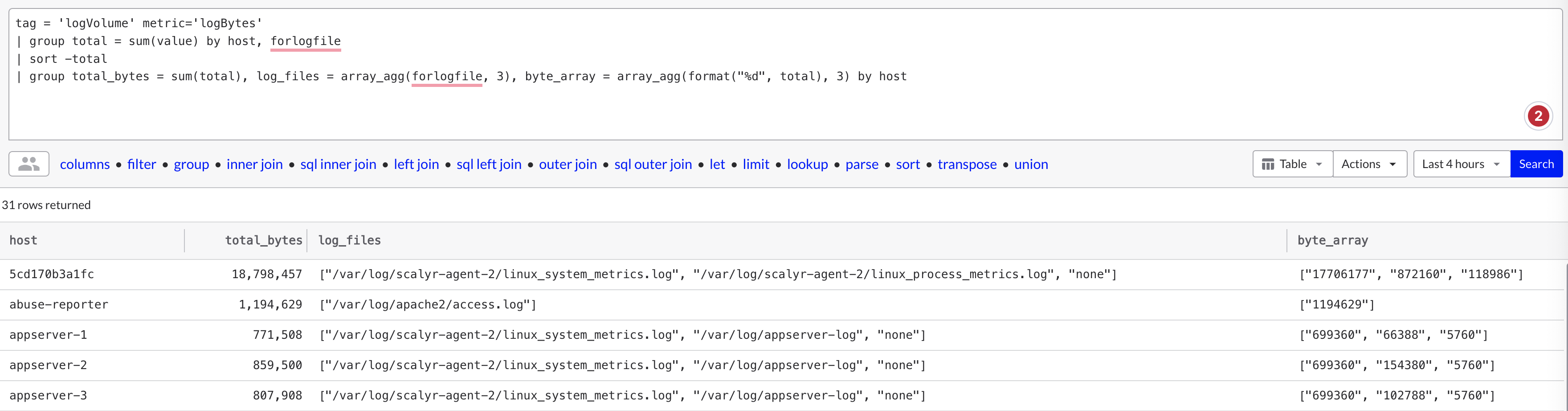Screen dimensions: 1568x411
Task: Sort by the total_bytes column header
Action: (x=264, y=241)
